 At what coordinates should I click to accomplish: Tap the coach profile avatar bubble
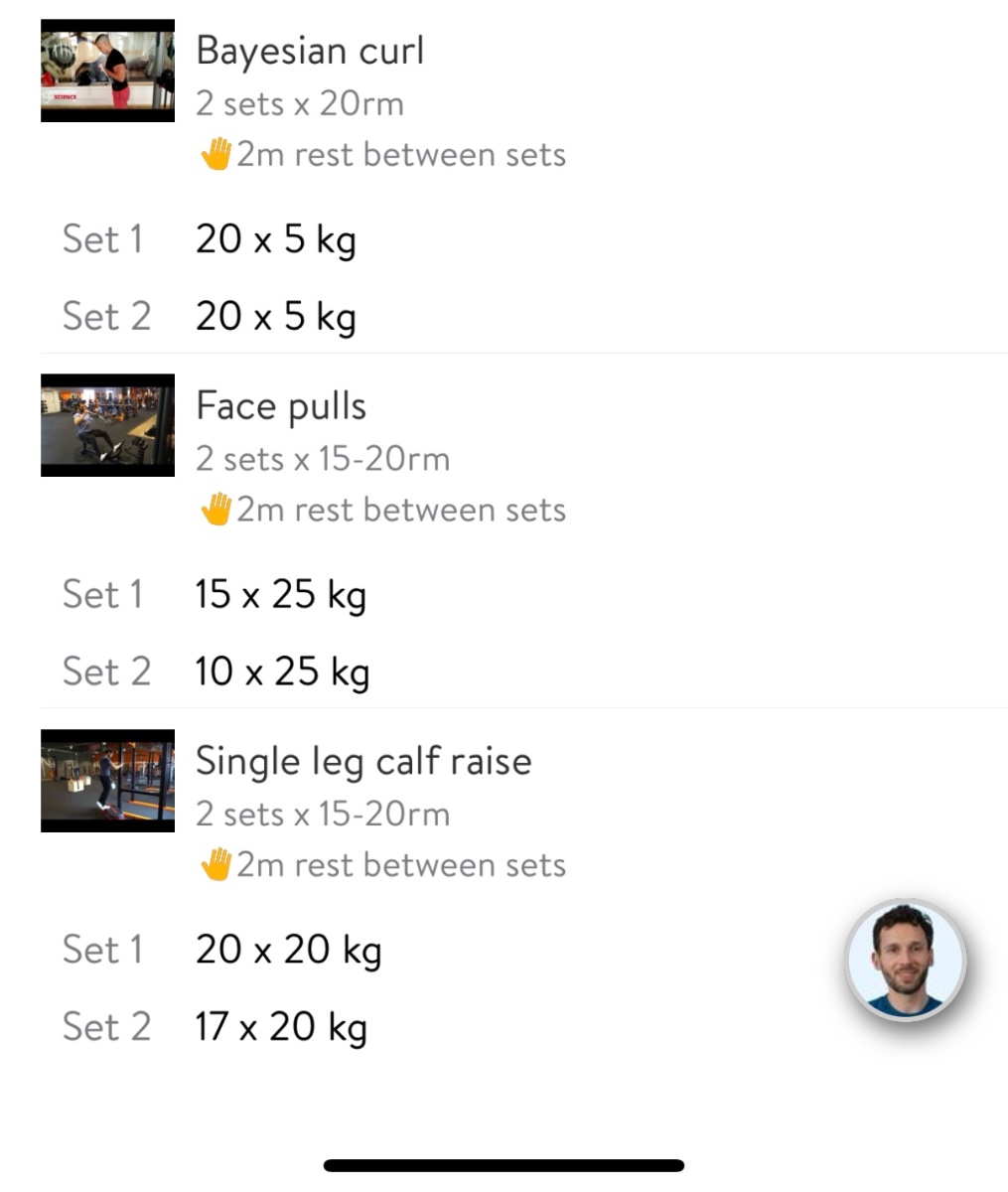point(905,961)
